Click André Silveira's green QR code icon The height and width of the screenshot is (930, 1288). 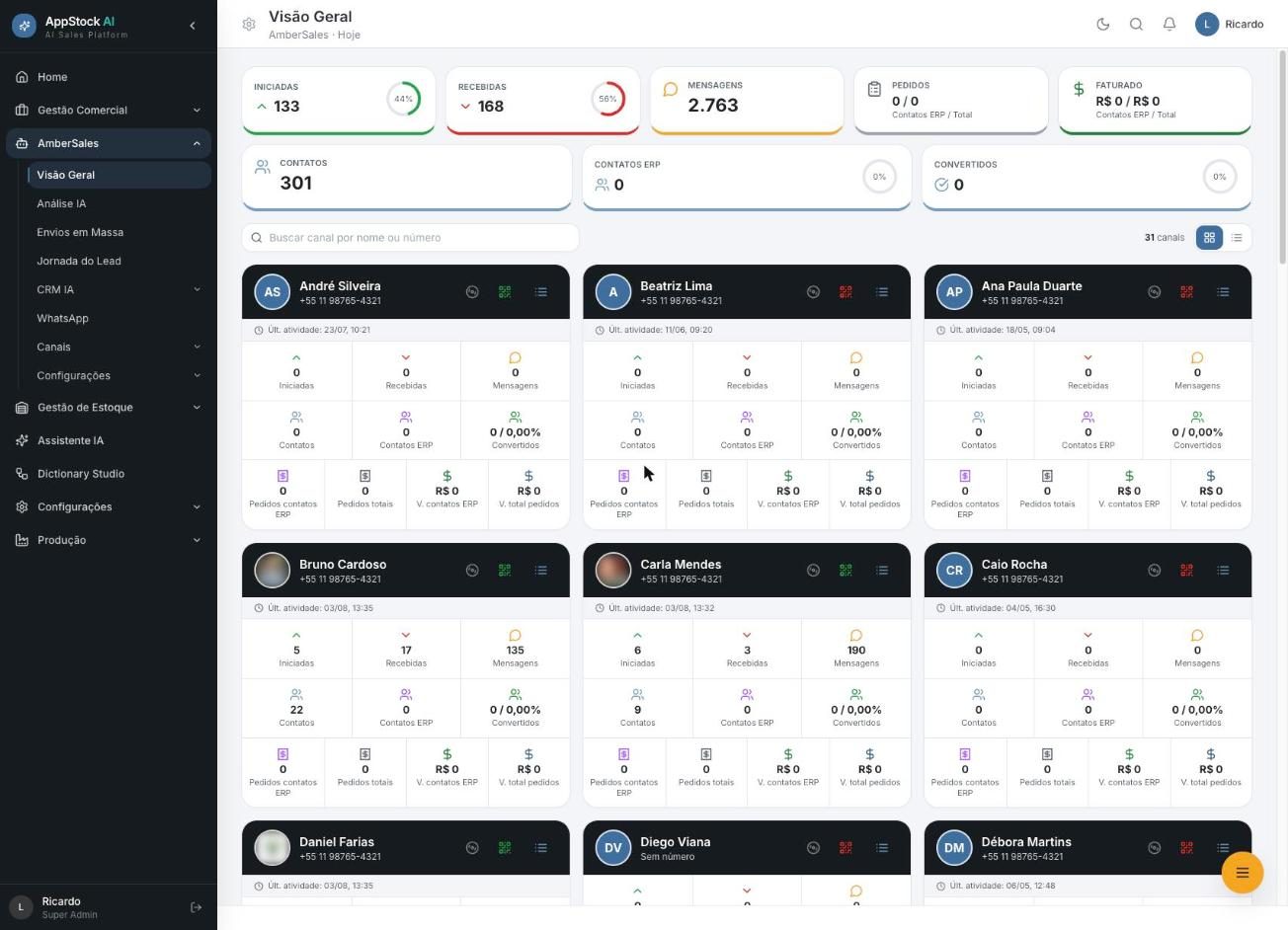coord(505,292)
